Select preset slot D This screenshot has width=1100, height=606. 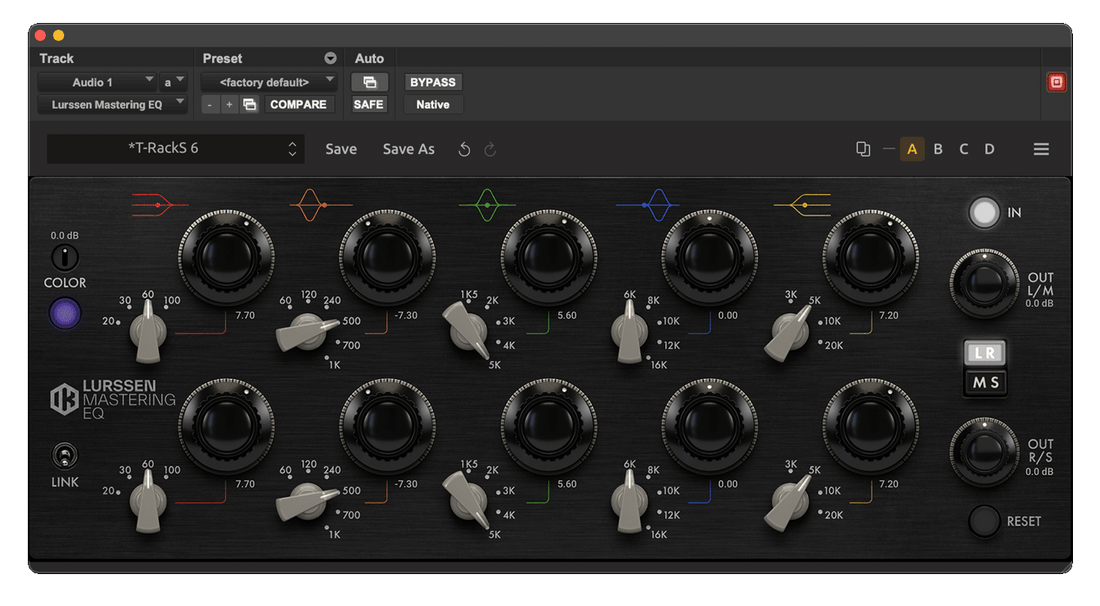[989, 149]
